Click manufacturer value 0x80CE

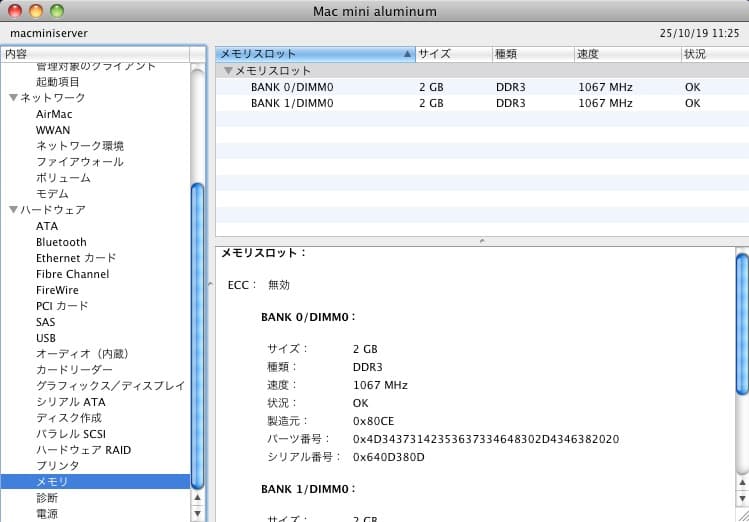pos(374,421)
